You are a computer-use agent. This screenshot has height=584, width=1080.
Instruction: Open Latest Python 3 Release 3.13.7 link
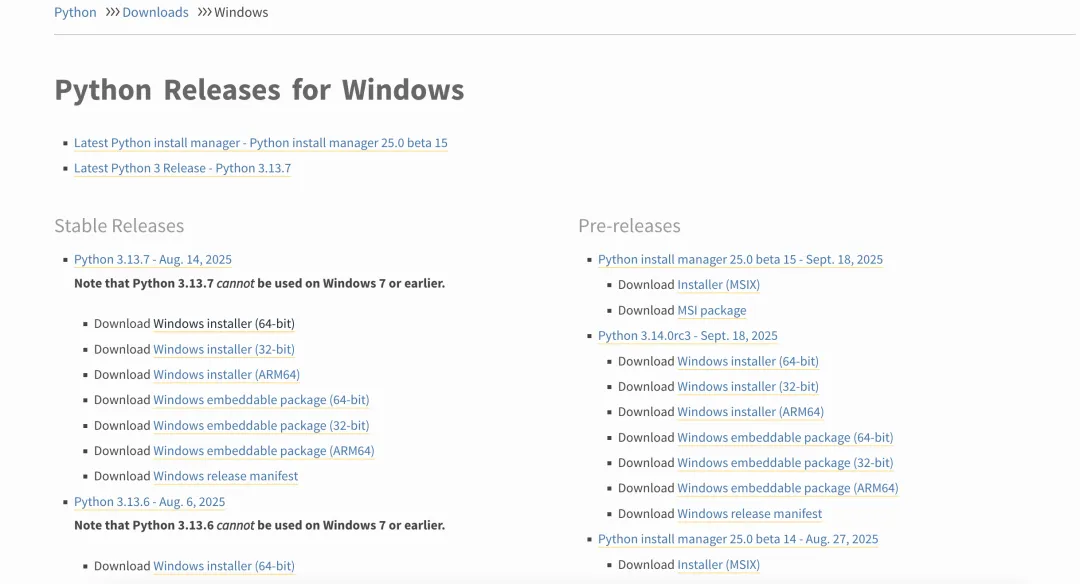pyautogui.click(x=183, y=168)
